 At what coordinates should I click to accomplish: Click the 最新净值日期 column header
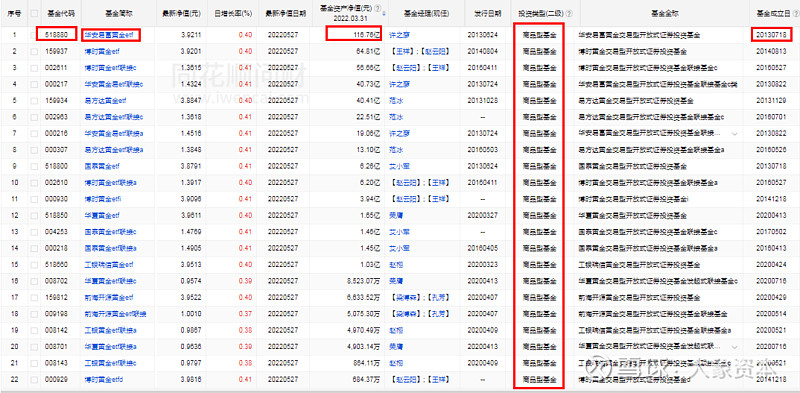[x=286, y=14]
